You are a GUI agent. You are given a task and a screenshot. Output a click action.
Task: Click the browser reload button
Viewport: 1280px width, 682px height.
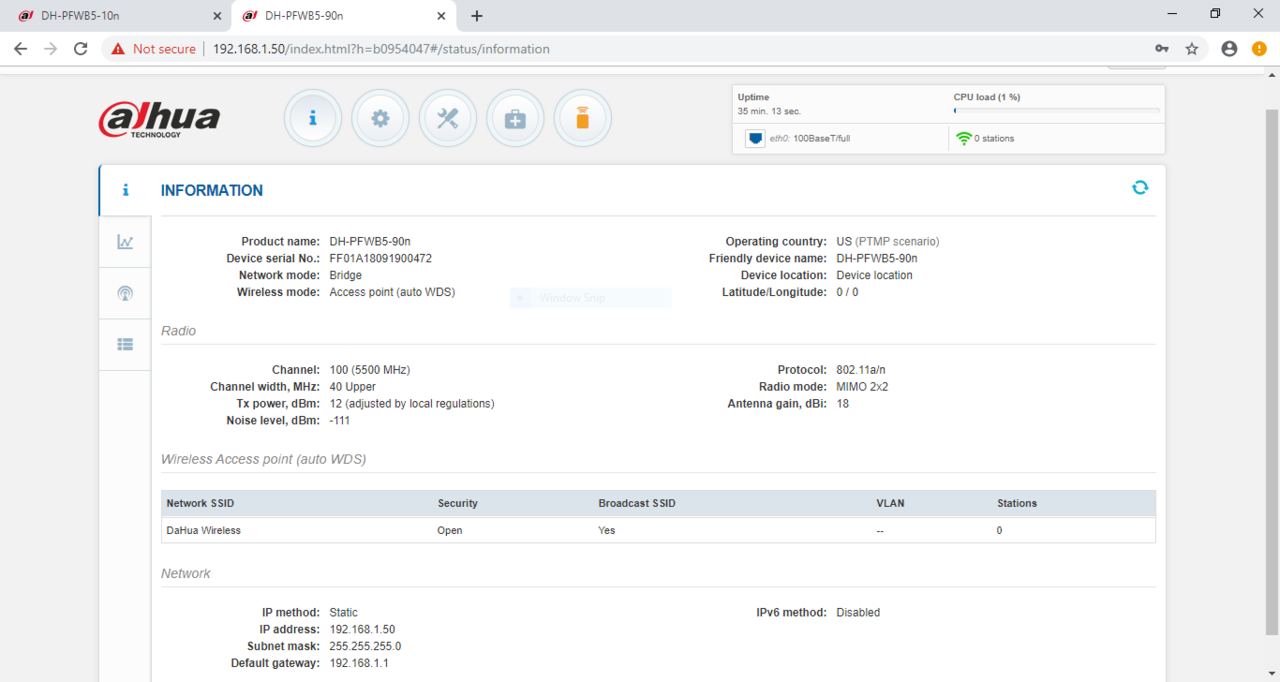tap(81, 48)
